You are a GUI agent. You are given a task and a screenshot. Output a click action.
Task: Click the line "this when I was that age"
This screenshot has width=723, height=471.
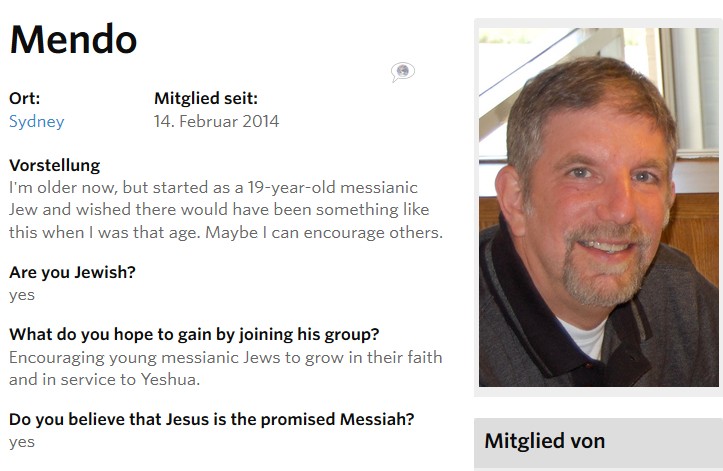(x=225, y=233)
